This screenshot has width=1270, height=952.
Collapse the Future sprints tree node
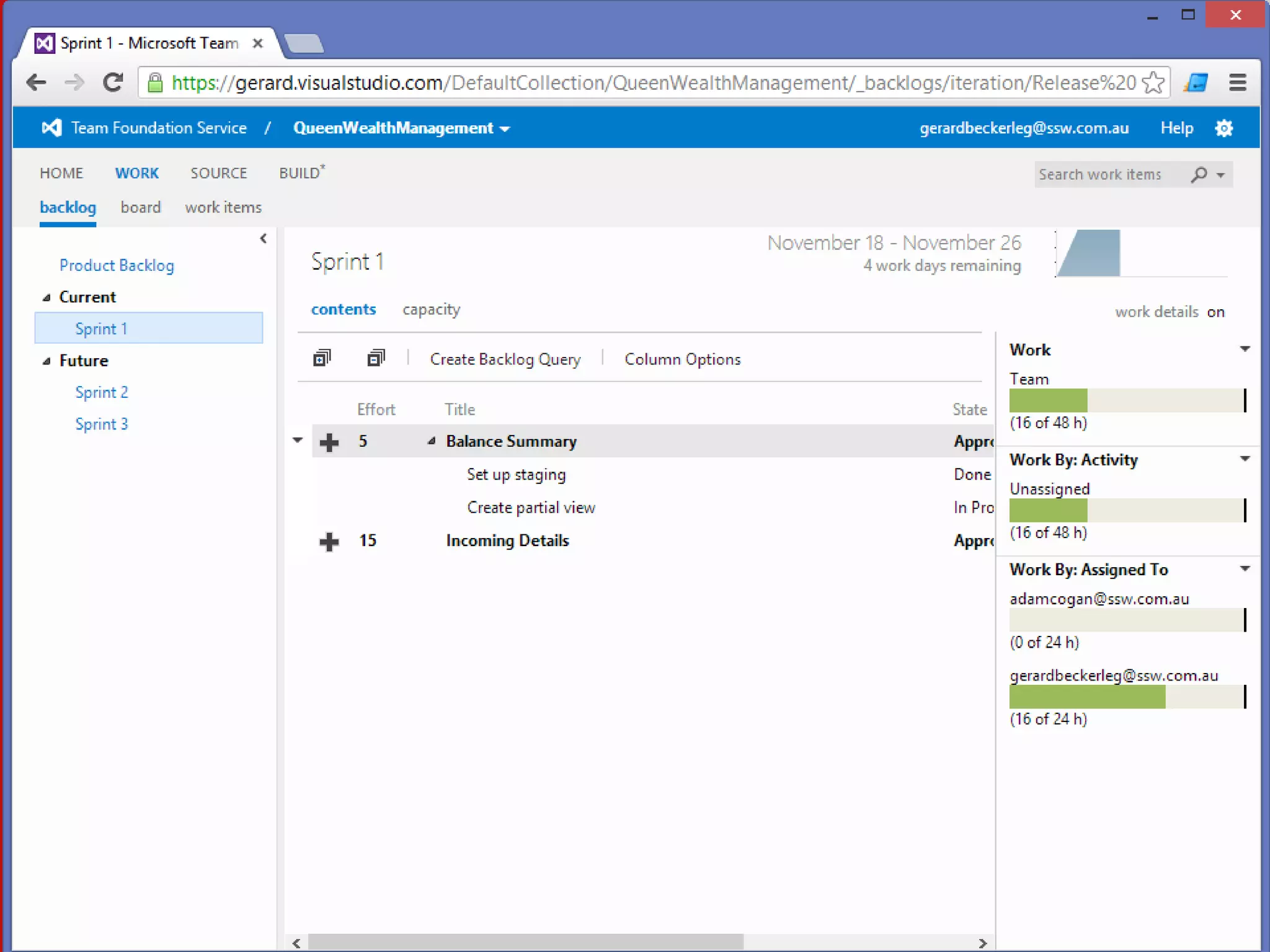pos(47,361)
